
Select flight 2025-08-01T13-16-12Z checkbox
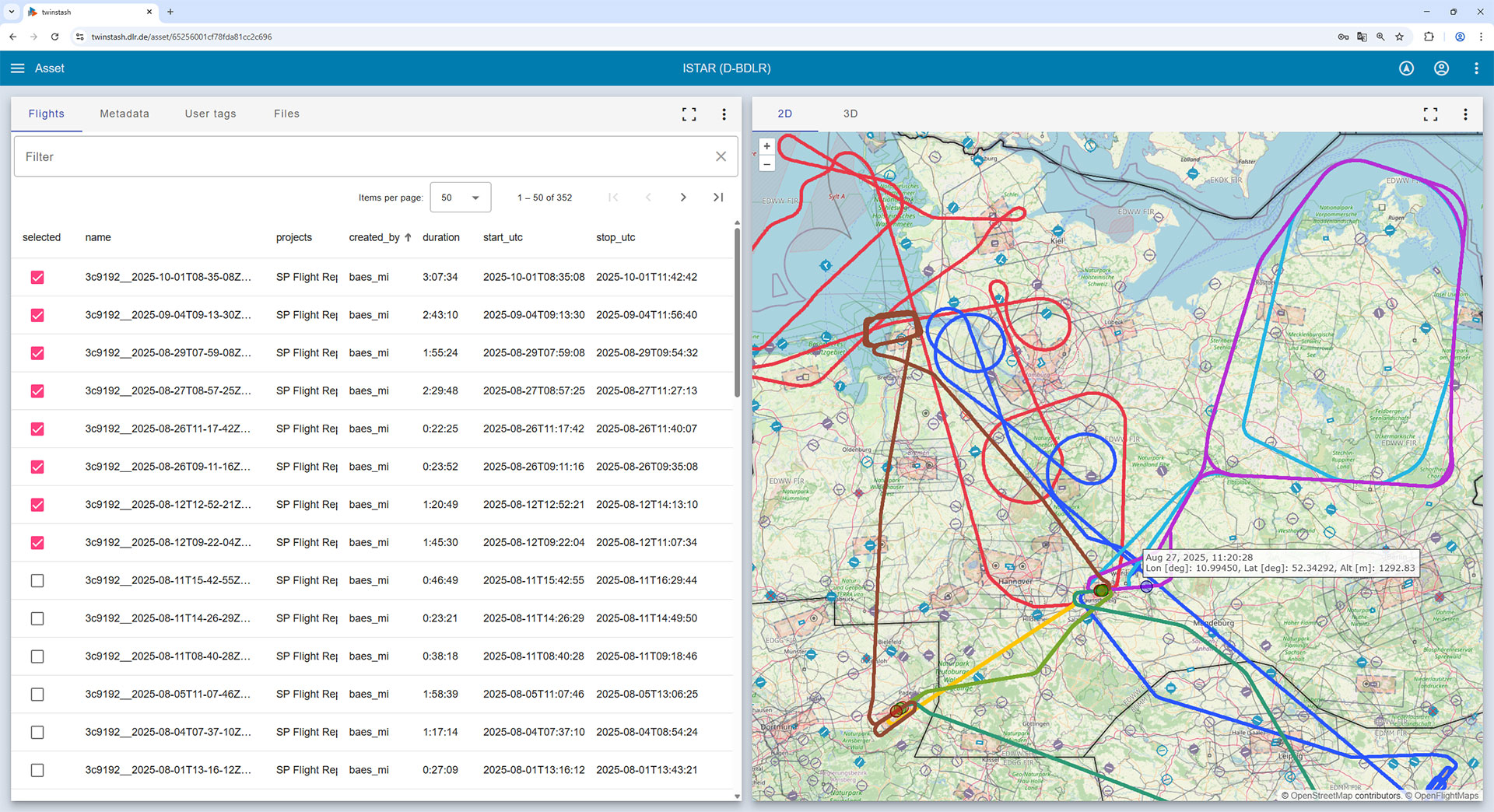[x=37, y=770]
